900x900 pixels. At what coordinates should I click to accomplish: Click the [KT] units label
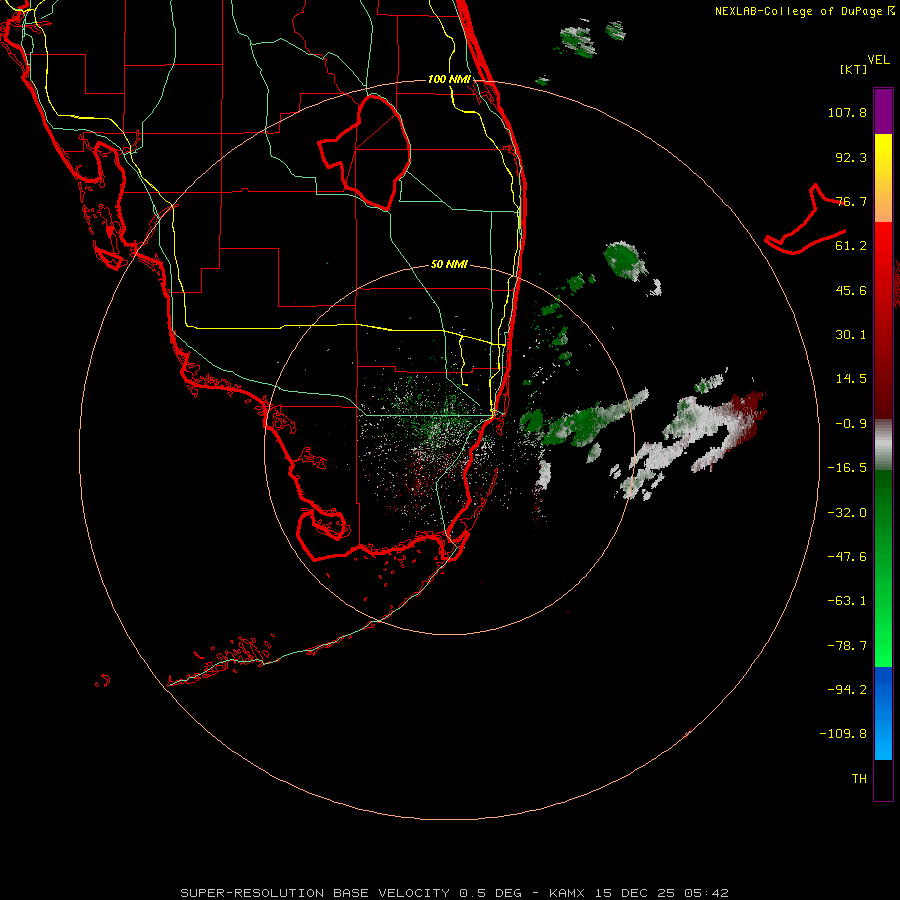pos(854,69)
